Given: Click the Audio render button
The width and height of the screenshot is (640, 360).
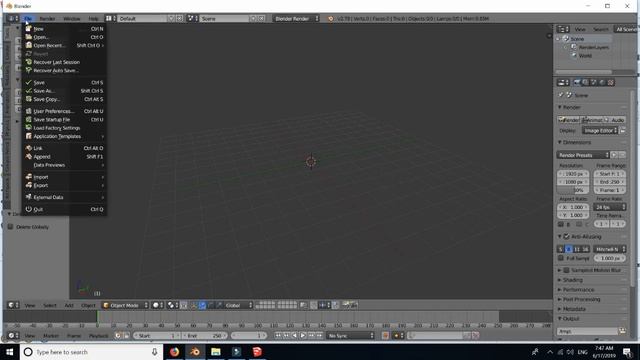Looking at the screenshot, I should tap(615, 120).
